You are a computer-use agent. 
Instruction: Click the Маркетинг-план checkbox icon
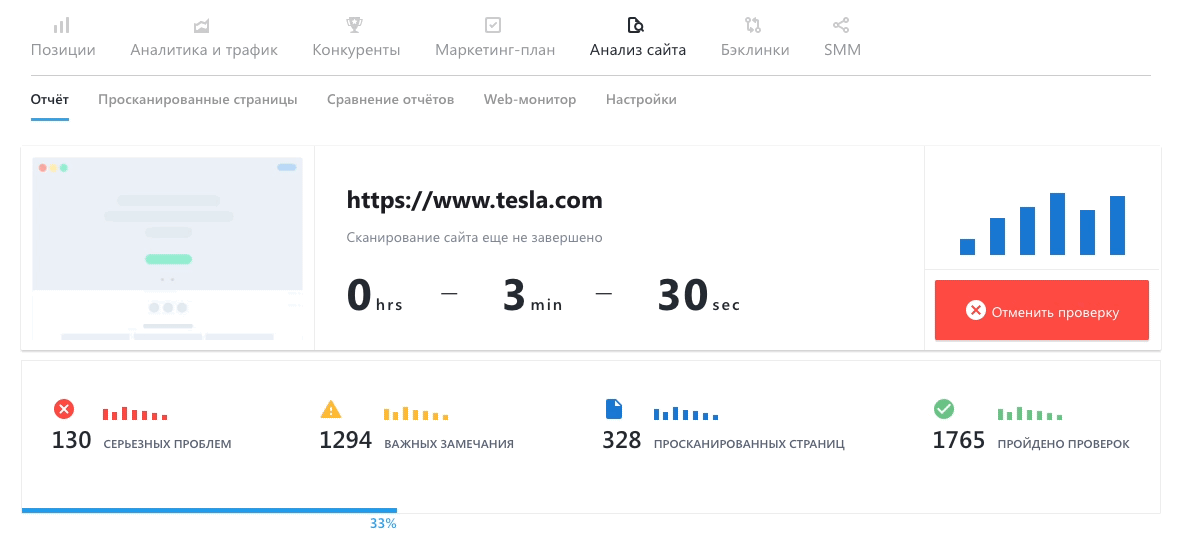pyautogui.click(x=492, y=26)
